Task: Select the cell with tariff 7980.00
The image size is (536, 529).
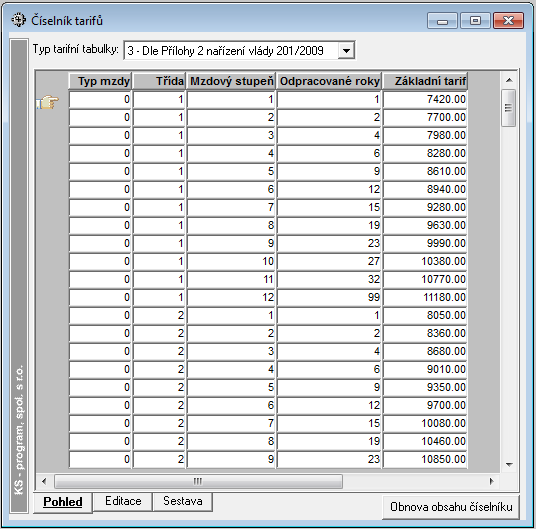Action: [x=425, y=135]
